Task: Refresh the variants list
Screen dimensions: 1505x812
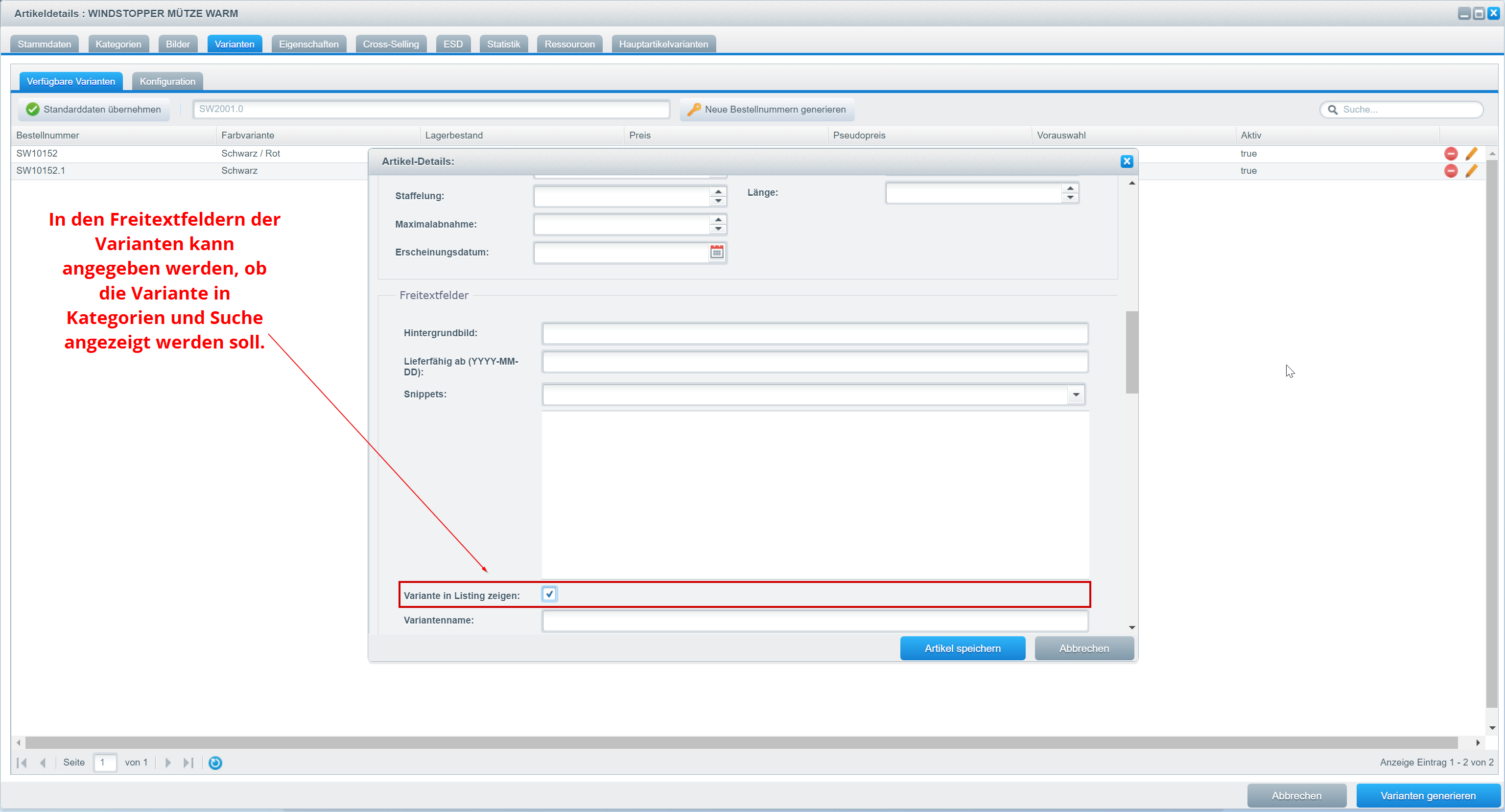Action: (215, 763)
